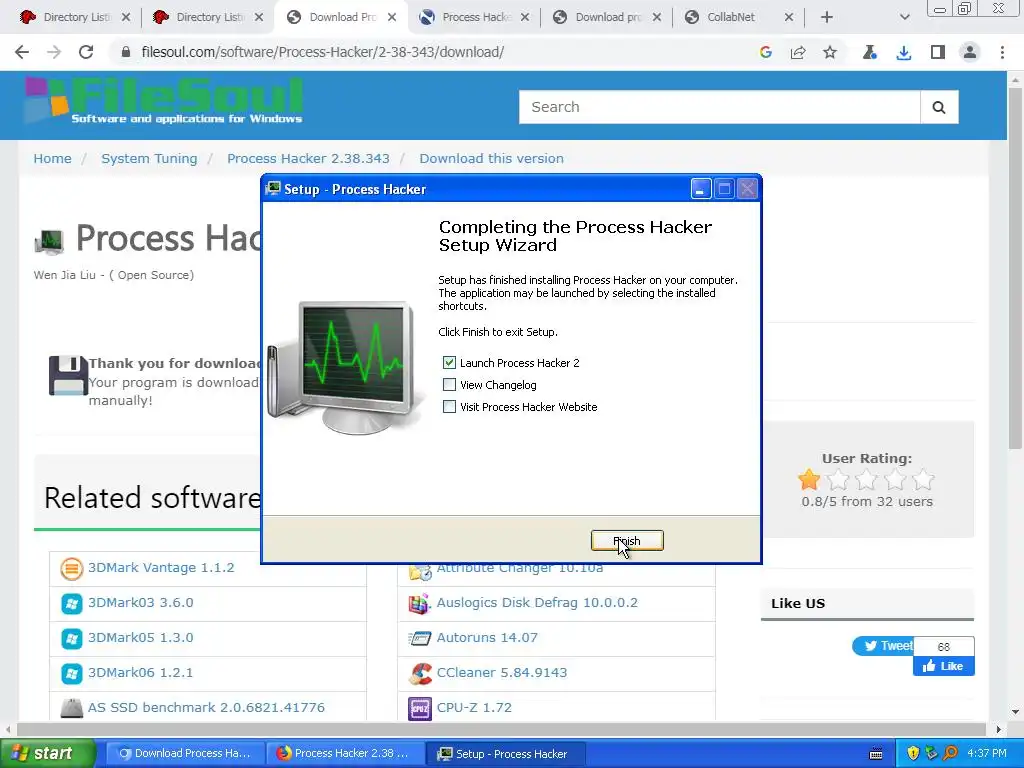Open 3DMark Vantage 1.1.2 link
The width and height of the screenshot is (1024, 768).
coord(161,568)
